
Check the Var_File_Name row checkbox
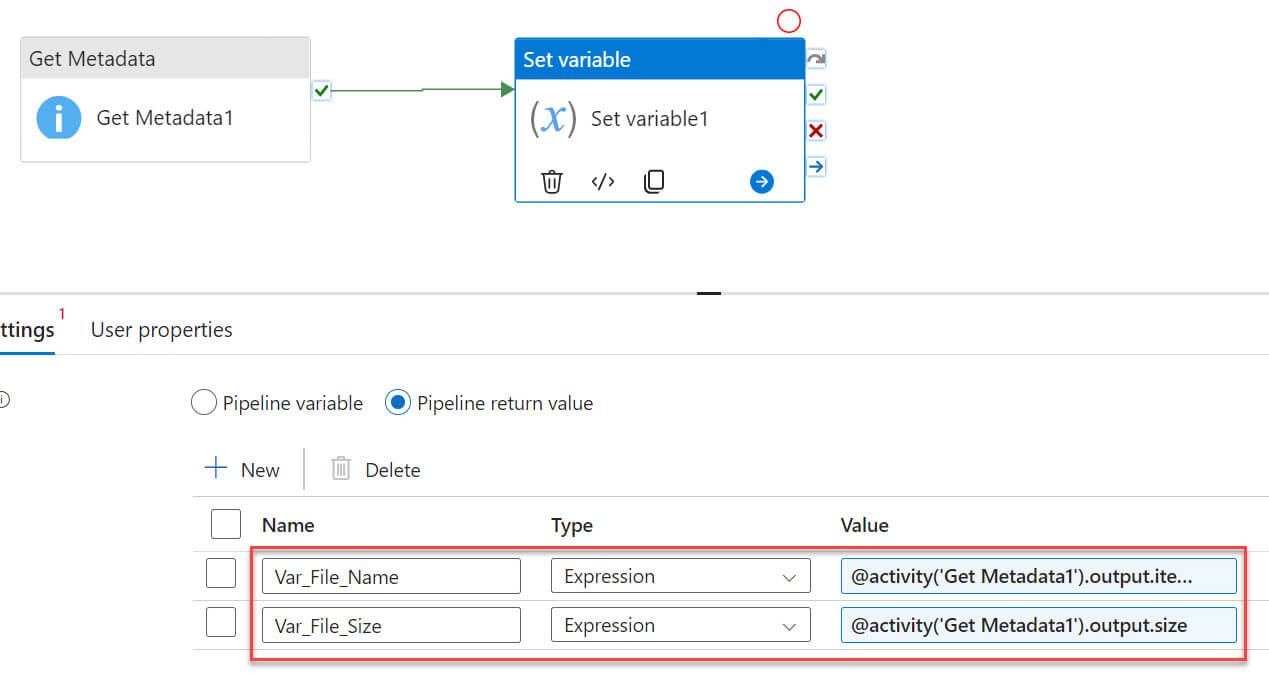click(x=221, y=574)
